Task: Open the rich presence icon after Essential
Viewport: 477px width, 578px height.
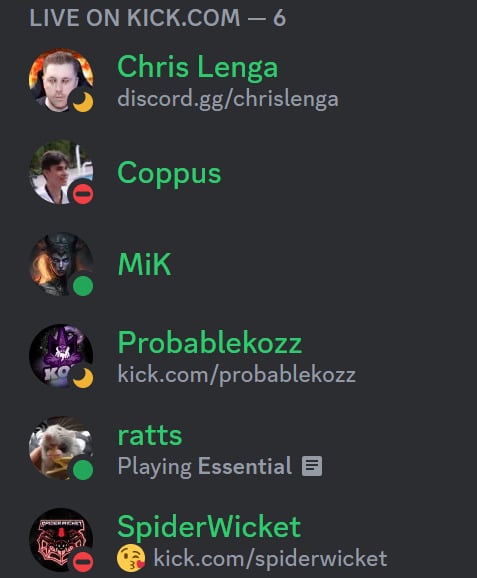Action: coord(312,466)
